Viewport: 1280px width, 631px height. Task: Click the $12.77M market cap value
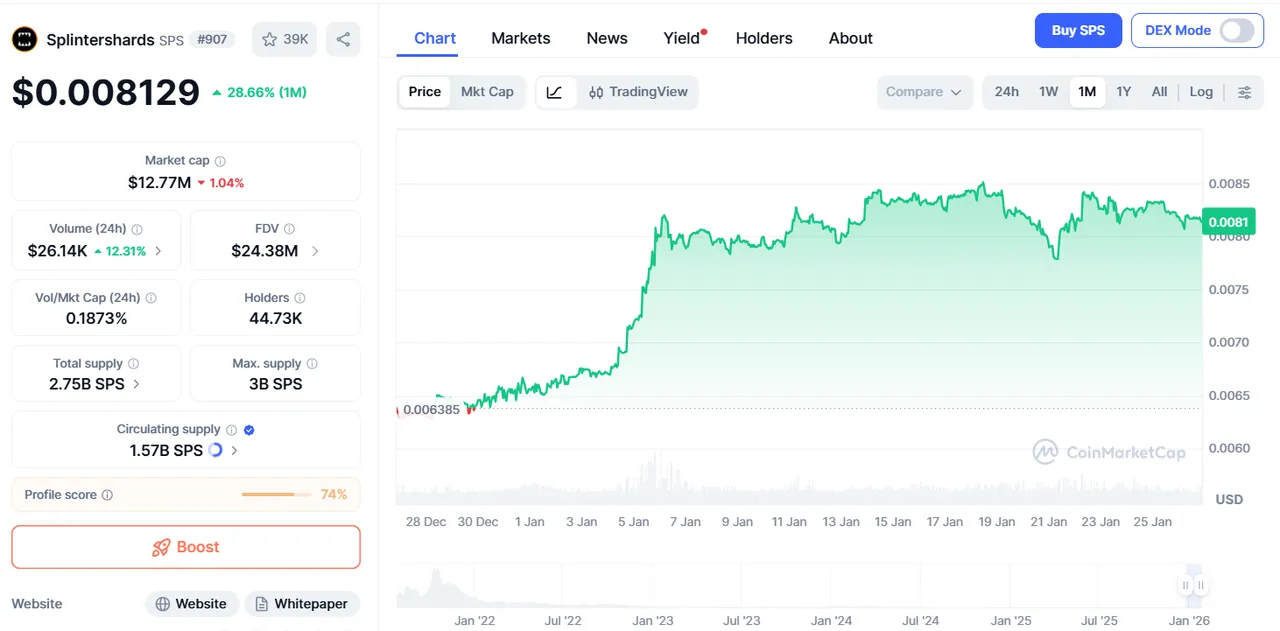coord(159,183)
